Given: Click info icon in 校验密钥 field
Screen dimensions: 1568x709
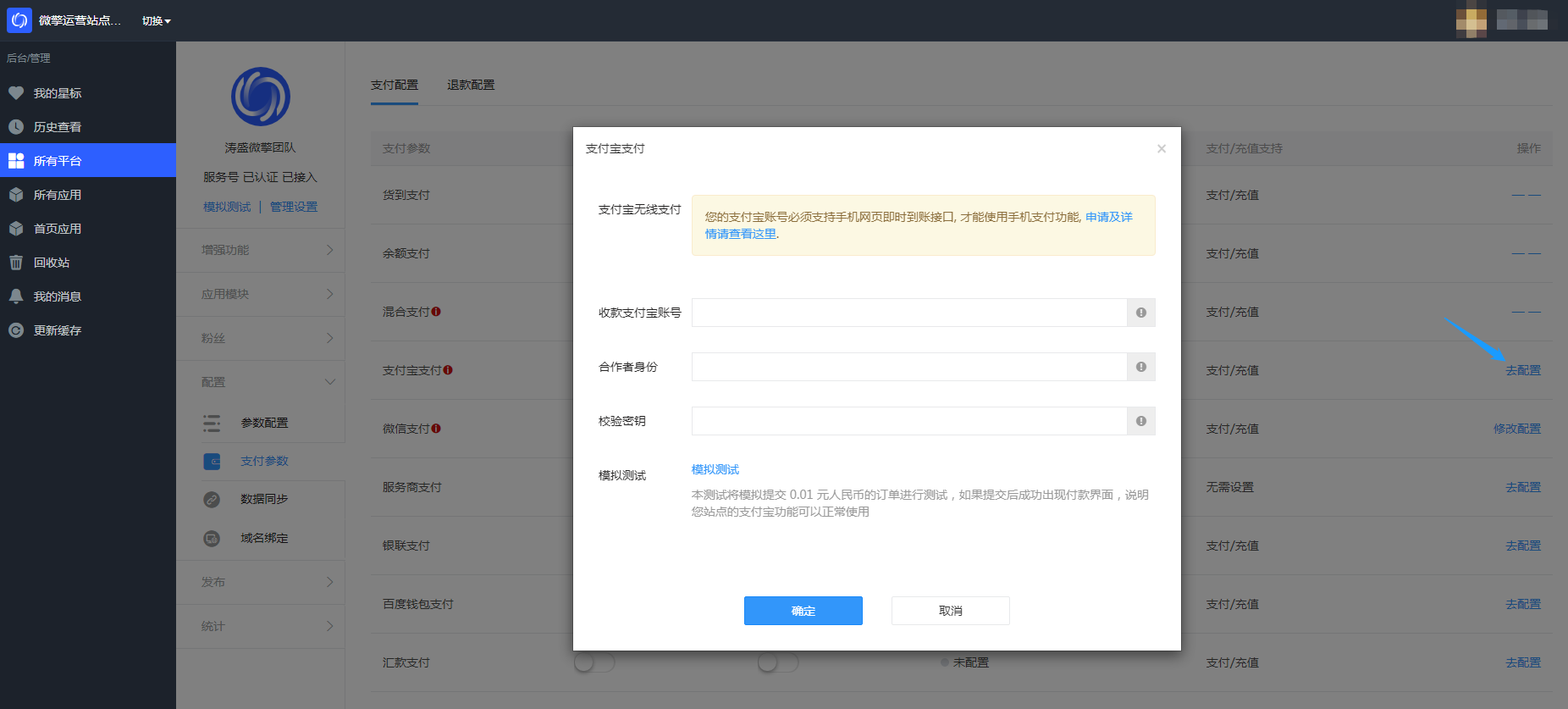Looking at the screenshot, I should coord(1141,421).
